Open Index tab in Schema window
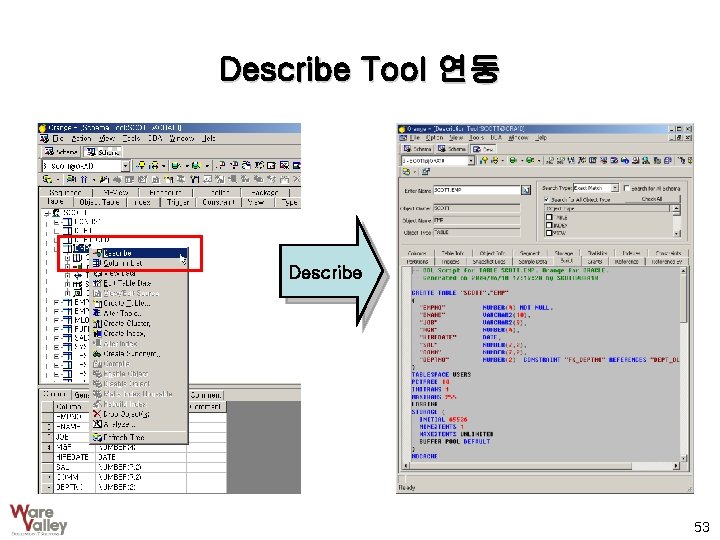 [x=143, y=202]
